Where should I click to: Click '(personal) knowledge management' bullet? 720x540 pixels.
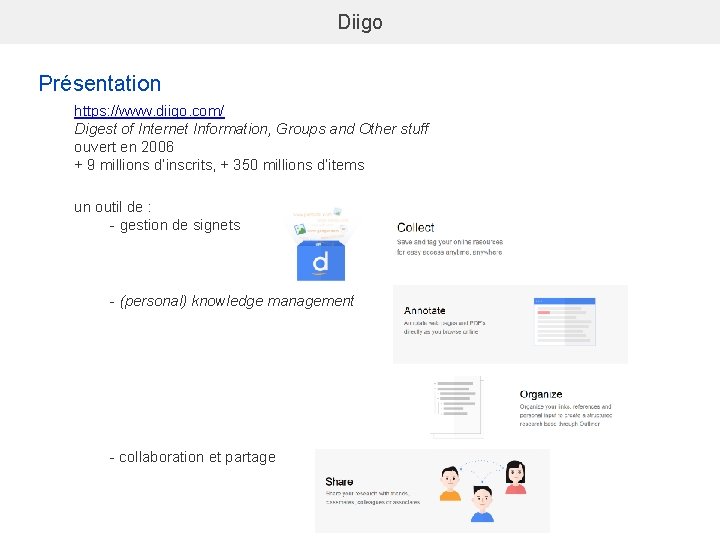point(232,301)
